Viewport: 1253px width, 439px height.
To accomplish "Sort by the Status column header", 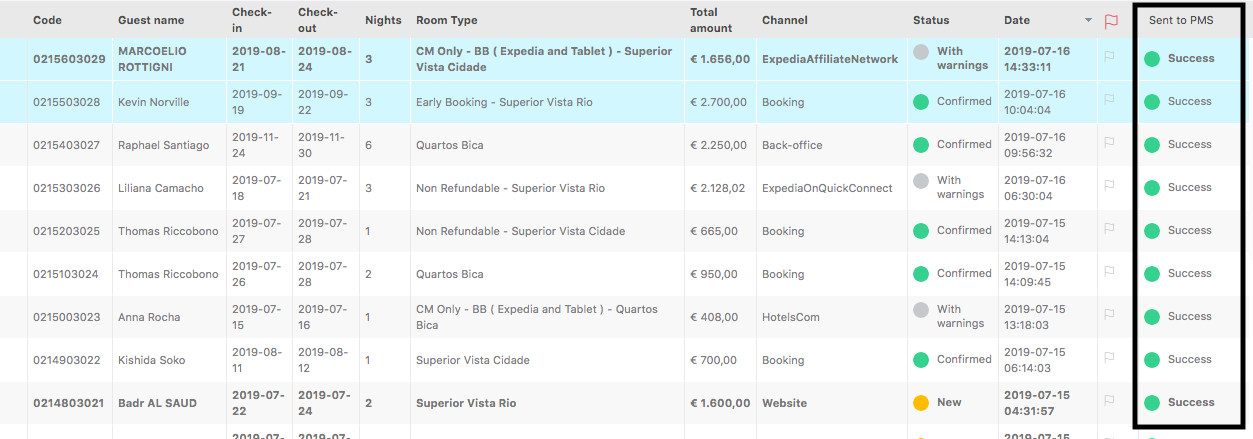I will point(931,20).
